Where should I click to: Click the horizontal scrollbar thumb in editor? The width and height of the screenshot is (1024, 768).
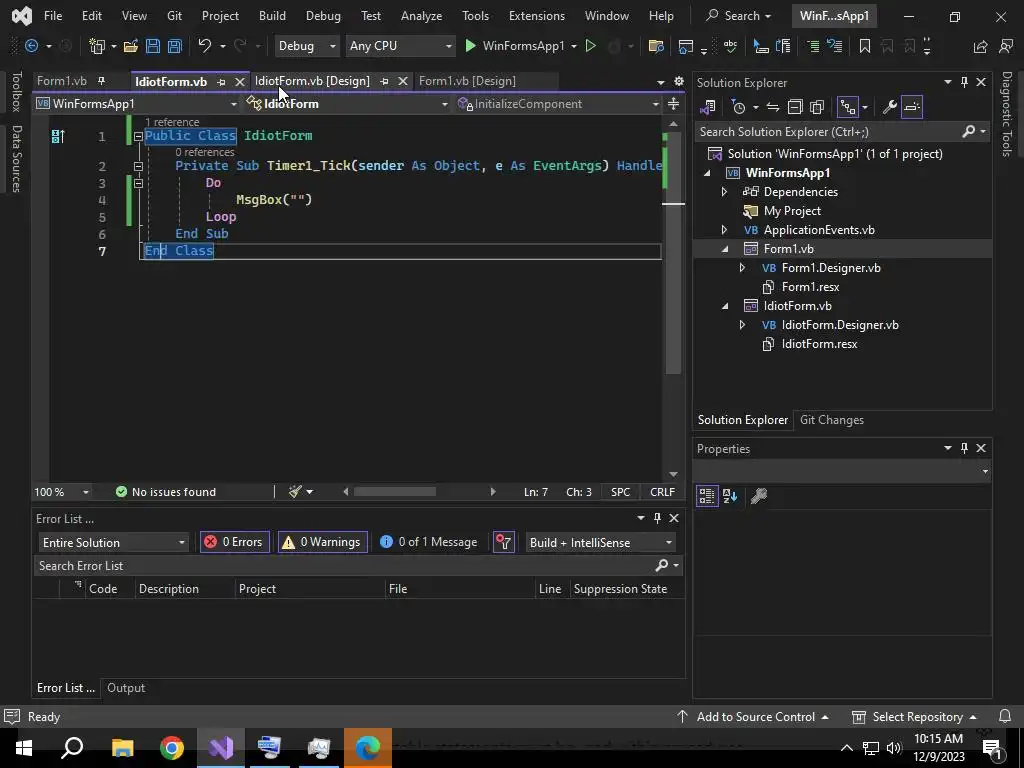pos(394,492)
